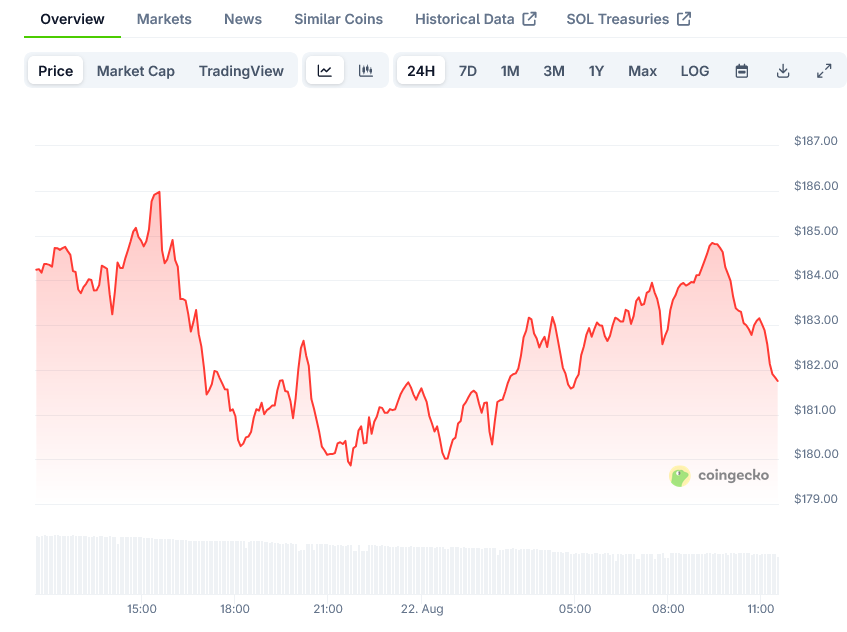
Task: Click external link icon beside Historical Data
Action: tap(529, 19)
